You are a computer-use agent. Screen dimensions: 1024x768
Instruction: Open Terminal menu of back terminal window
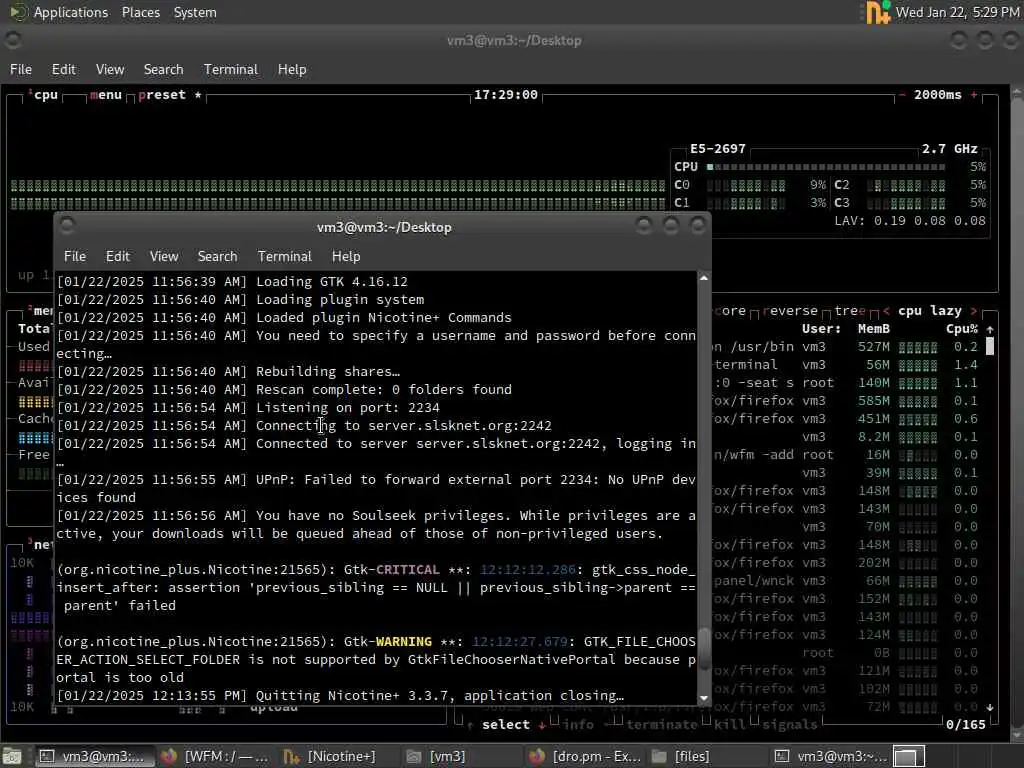coord(231,69)
